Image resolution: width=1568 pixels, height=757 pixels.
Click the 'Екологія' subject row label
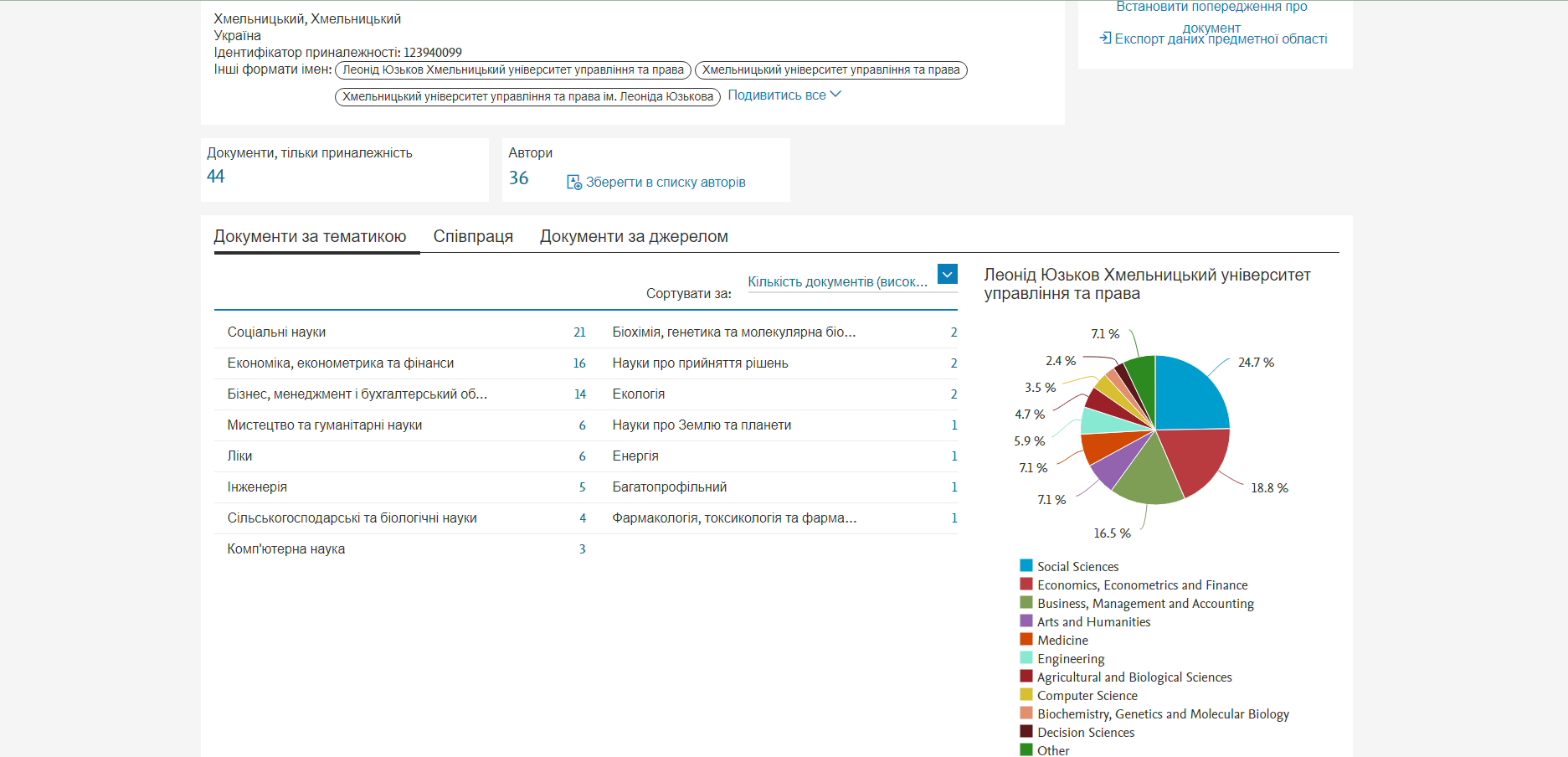coord(638,394)
